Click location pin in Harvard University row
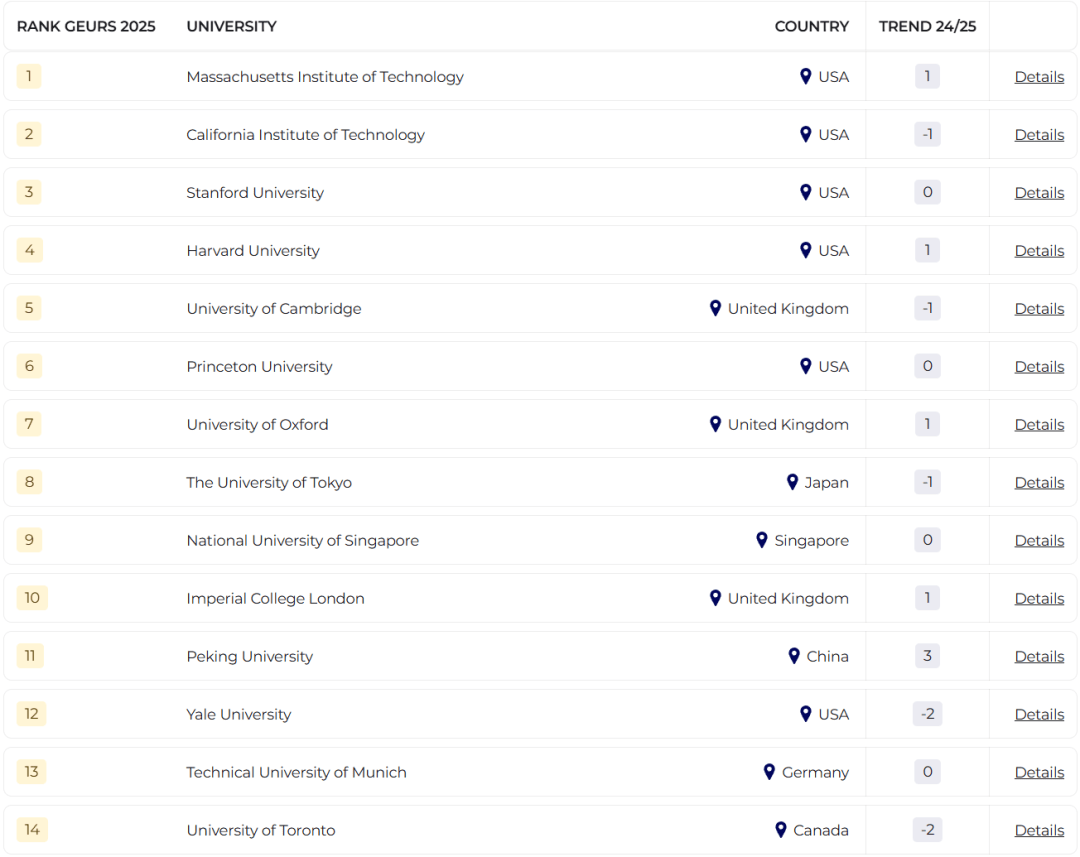1080x857 pixels. (x=805, y=250)
